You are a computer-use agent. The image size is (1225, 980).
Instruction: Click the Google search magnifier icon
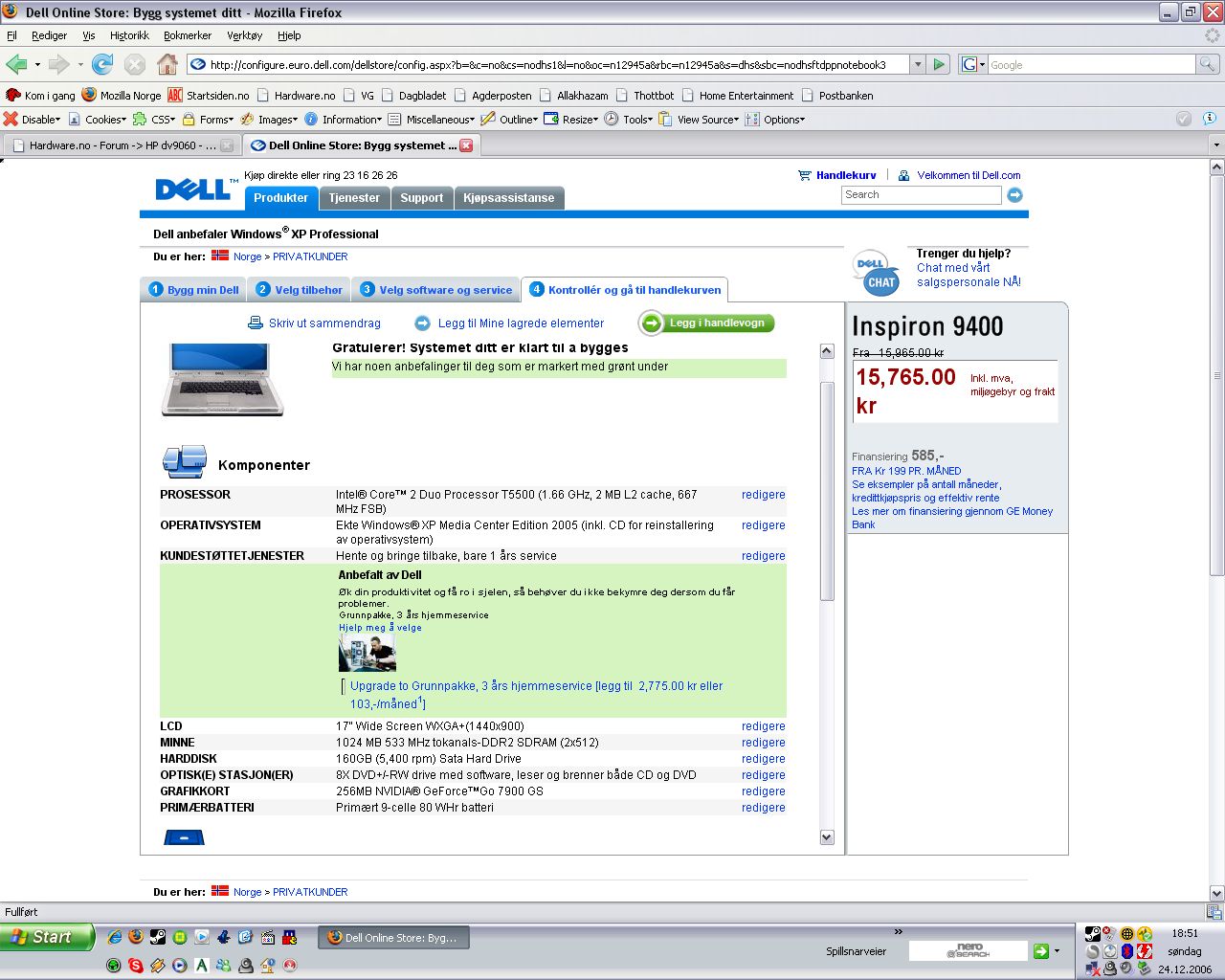(1208, 64)
